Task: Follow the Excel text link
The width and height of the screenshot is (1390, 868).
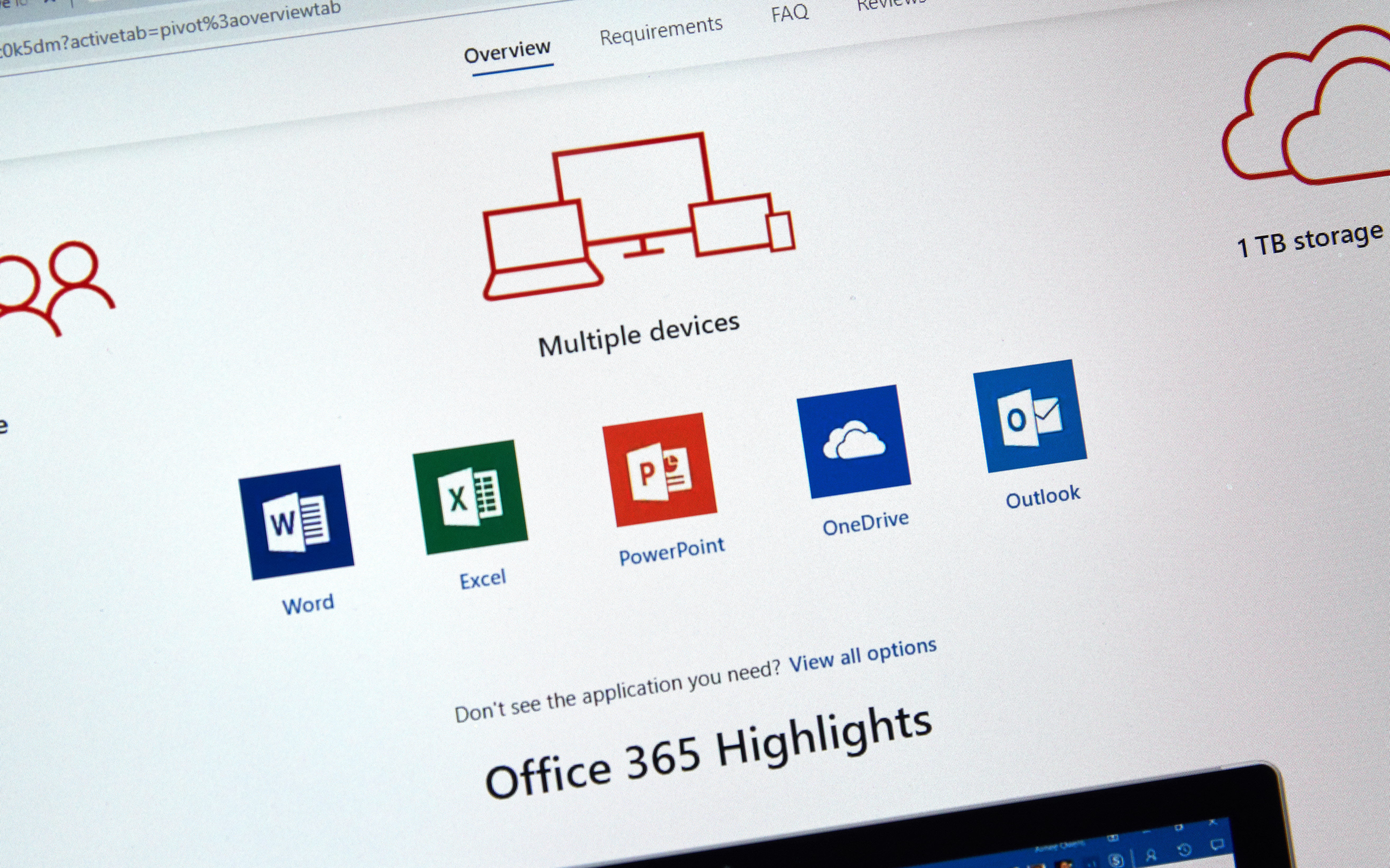Action: pyautogui.click(x=483, y=579)
